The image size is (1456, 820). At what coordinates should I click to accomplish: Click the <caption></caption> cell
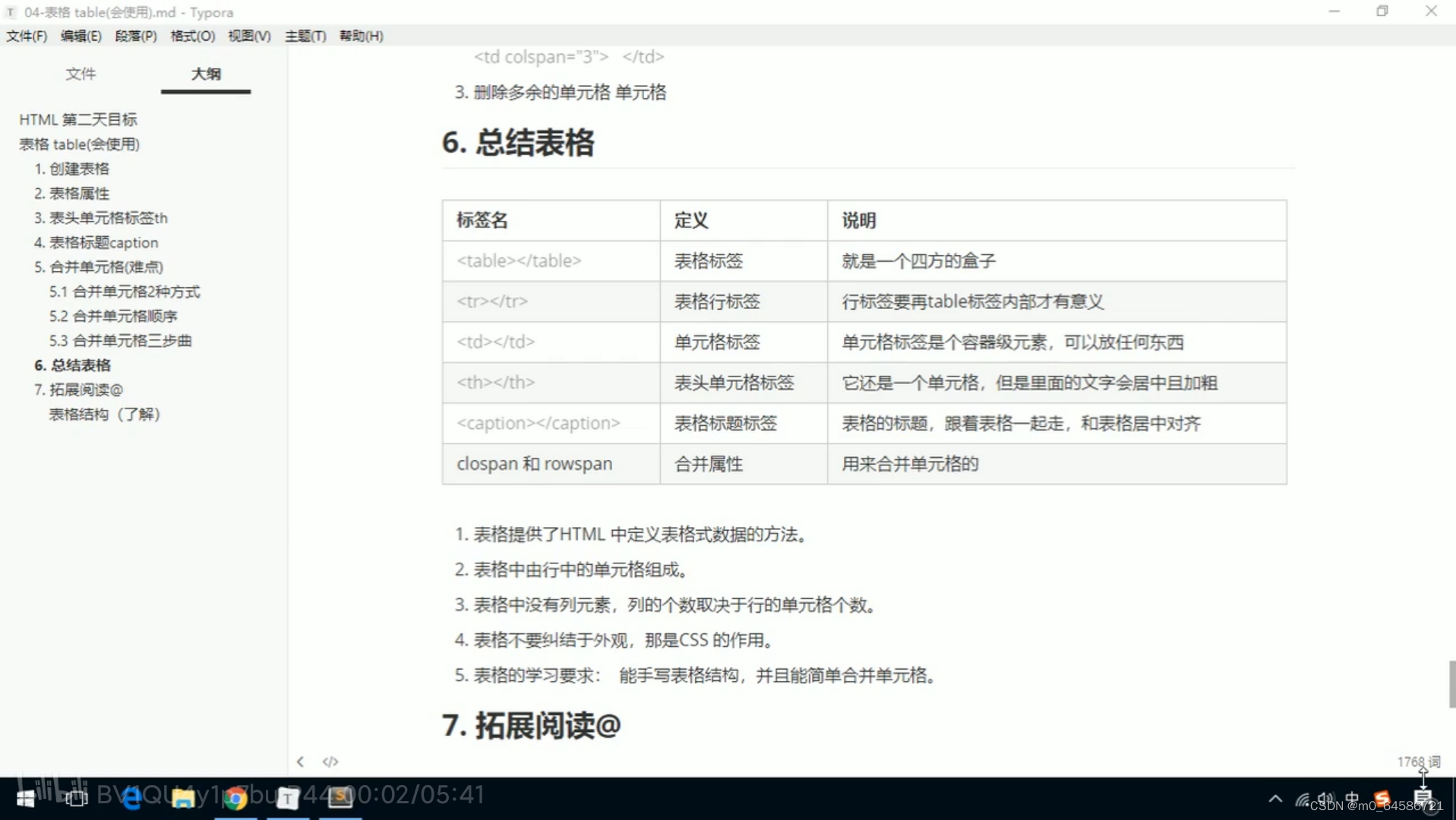pos(551,423)
